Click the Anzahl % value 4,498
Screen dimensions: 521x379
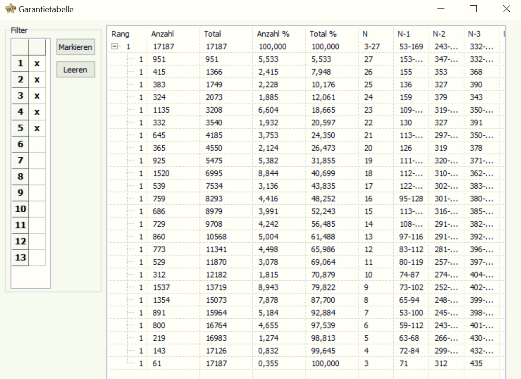coord(268,249)
